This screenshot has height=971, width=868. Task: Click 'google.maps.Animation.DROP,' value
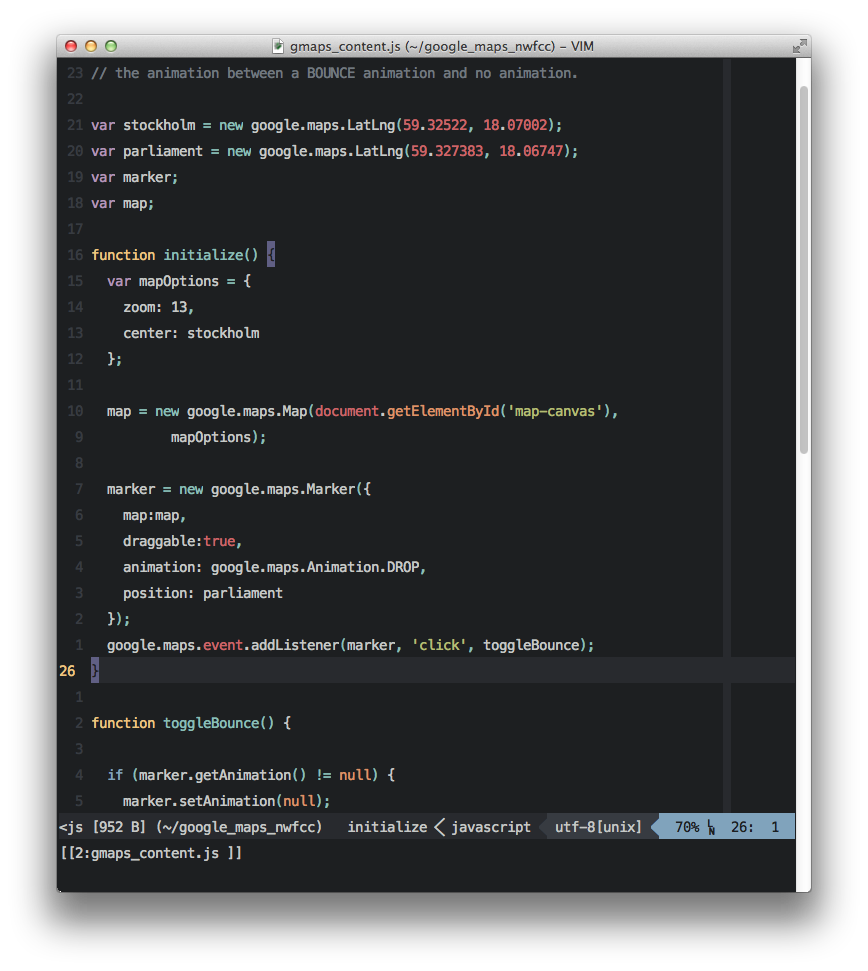(318, 567)
